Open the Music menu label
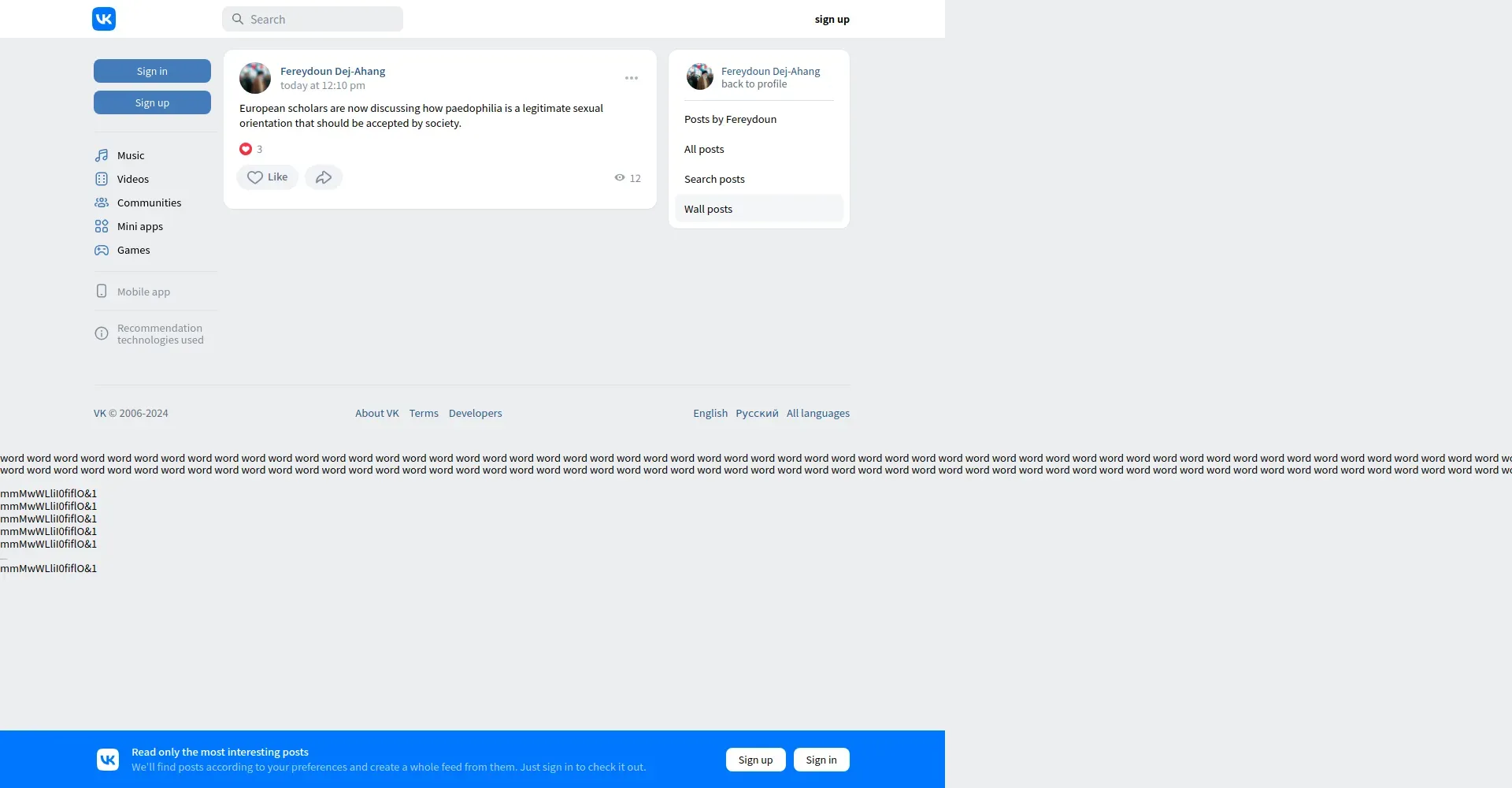Viewport: 1512px width, 788px height. coord(131,155)
